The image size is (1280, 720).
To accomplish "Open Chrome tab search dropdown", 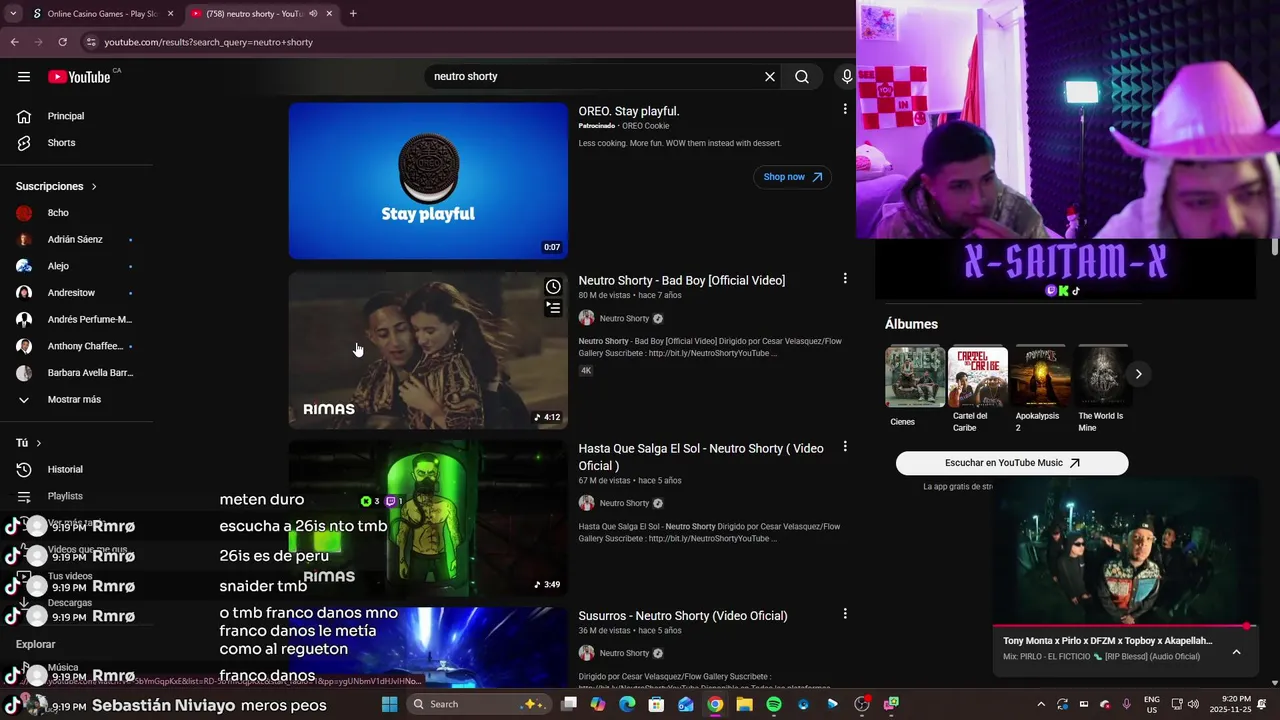I will (x=14, y=14).
